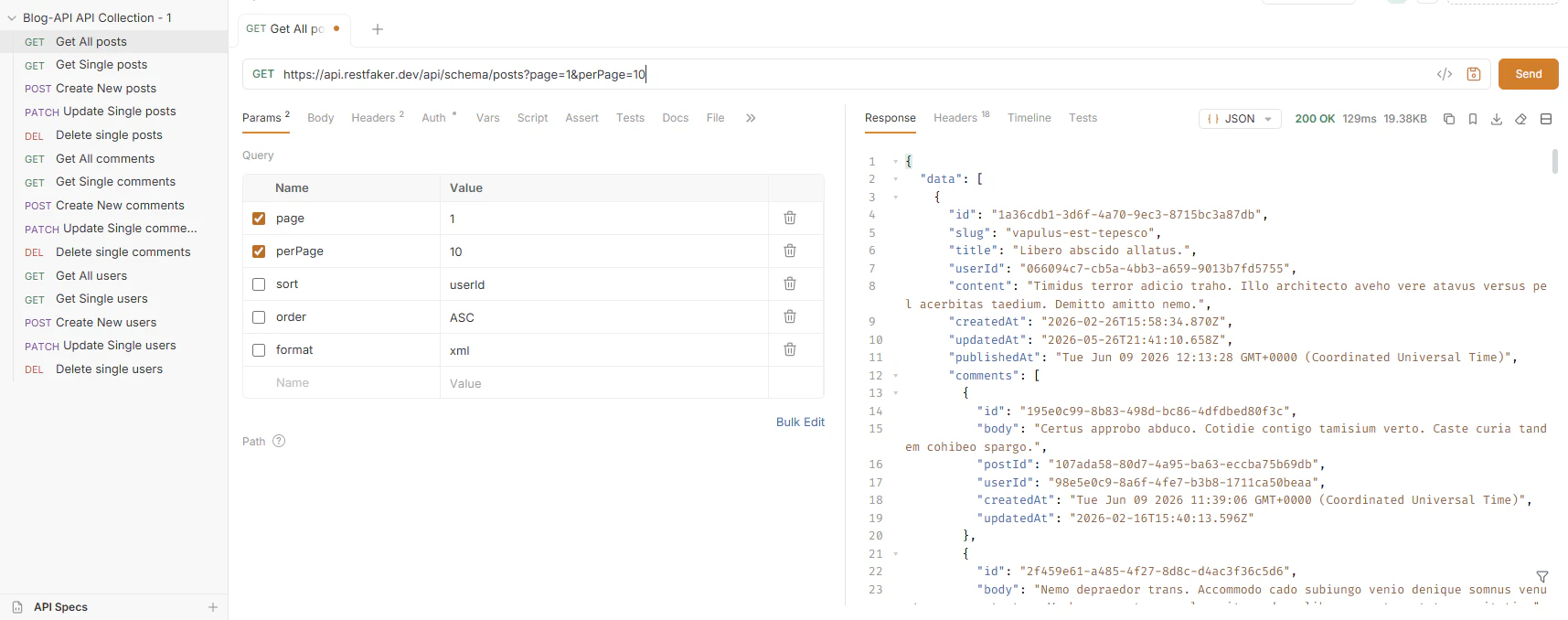
Task: Click the API Specs file icon
Action: [x=17, y=607]
